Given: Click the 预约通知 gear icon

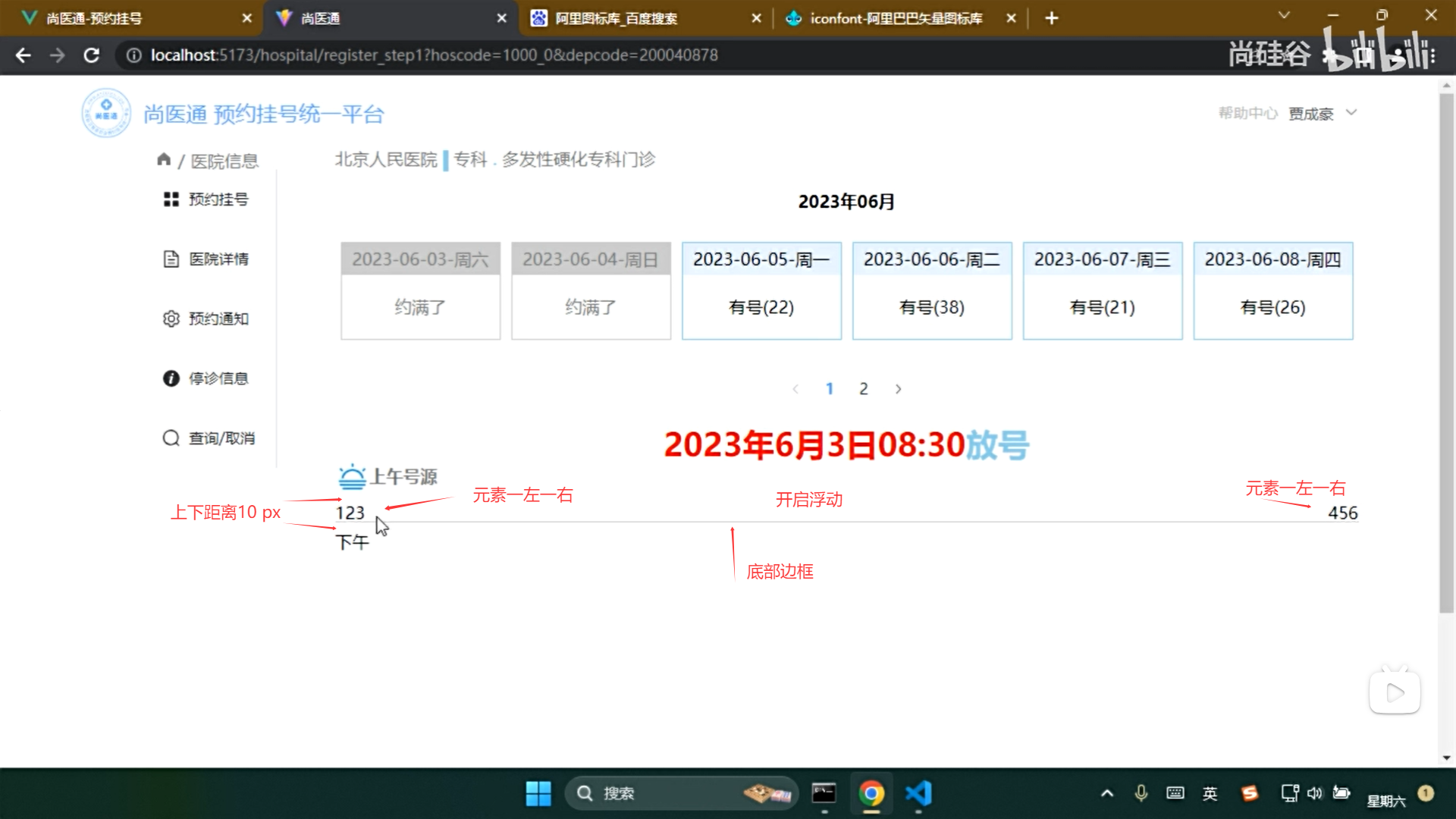Looking at the screenshot, I should [171, 318].
